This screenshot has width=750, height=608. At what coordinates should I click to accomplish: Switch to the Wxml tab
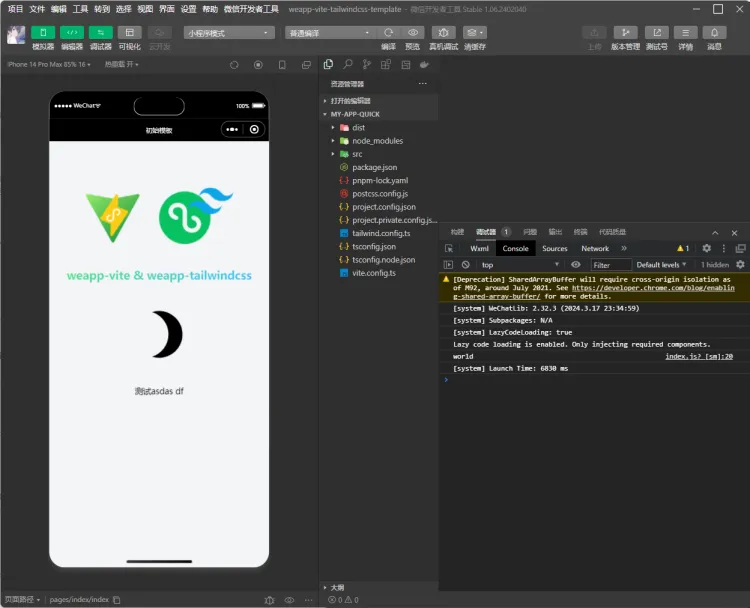479,248
